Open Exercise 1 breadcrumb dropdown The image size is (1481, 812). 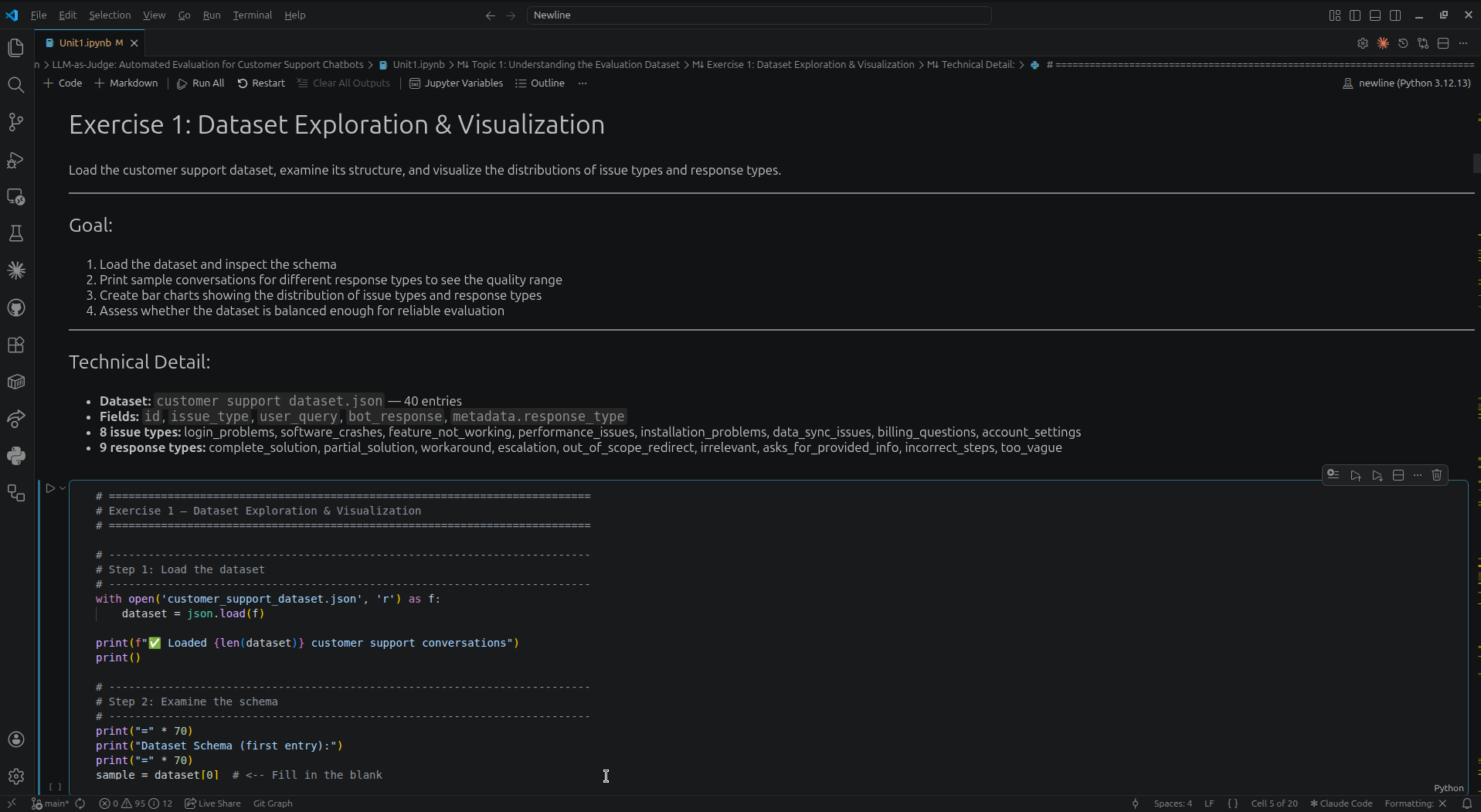tap(803, 65)
